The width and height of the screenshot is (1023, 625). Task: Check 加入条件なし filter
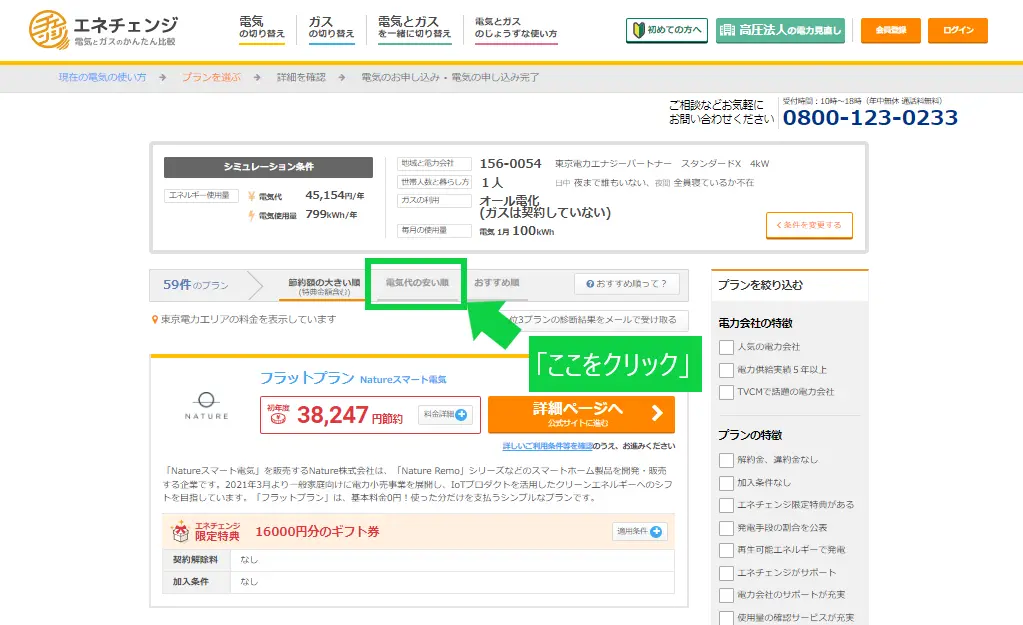click(x=726, y=483)
